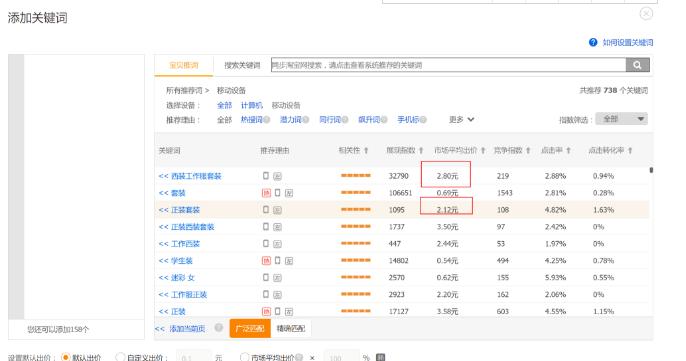Screen dimensions: 686x361
Task: Sort by 相关性 column arrow
Action: pos(366,151)
